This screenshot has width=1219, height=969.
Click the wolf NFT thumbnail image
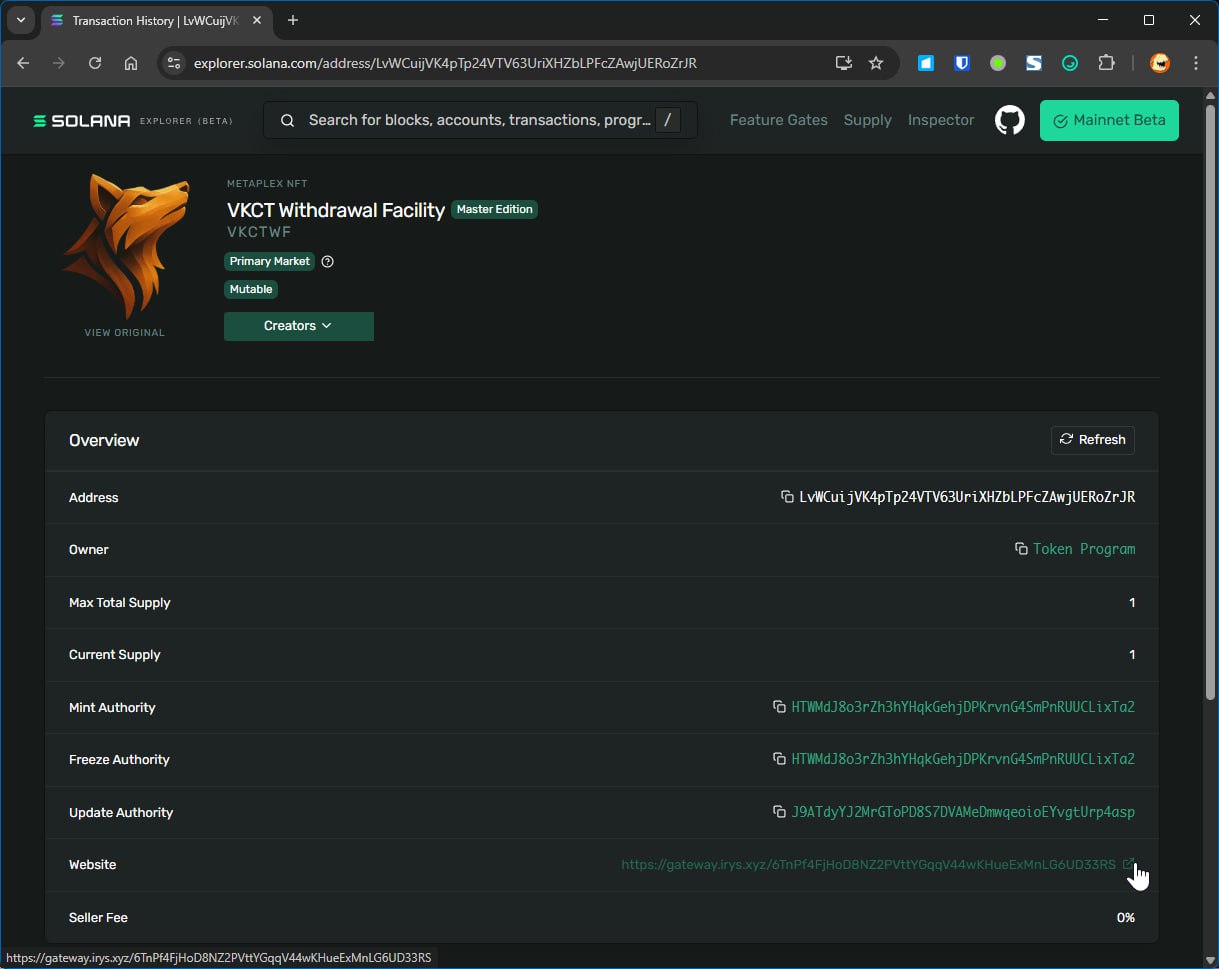[x=125, y=246]
